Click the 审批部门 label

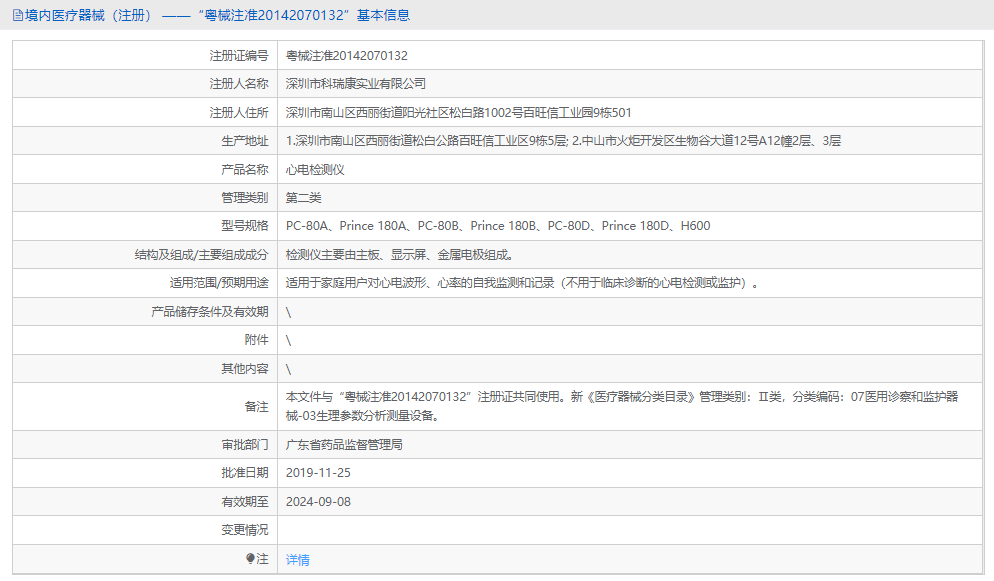coord(245,445)
